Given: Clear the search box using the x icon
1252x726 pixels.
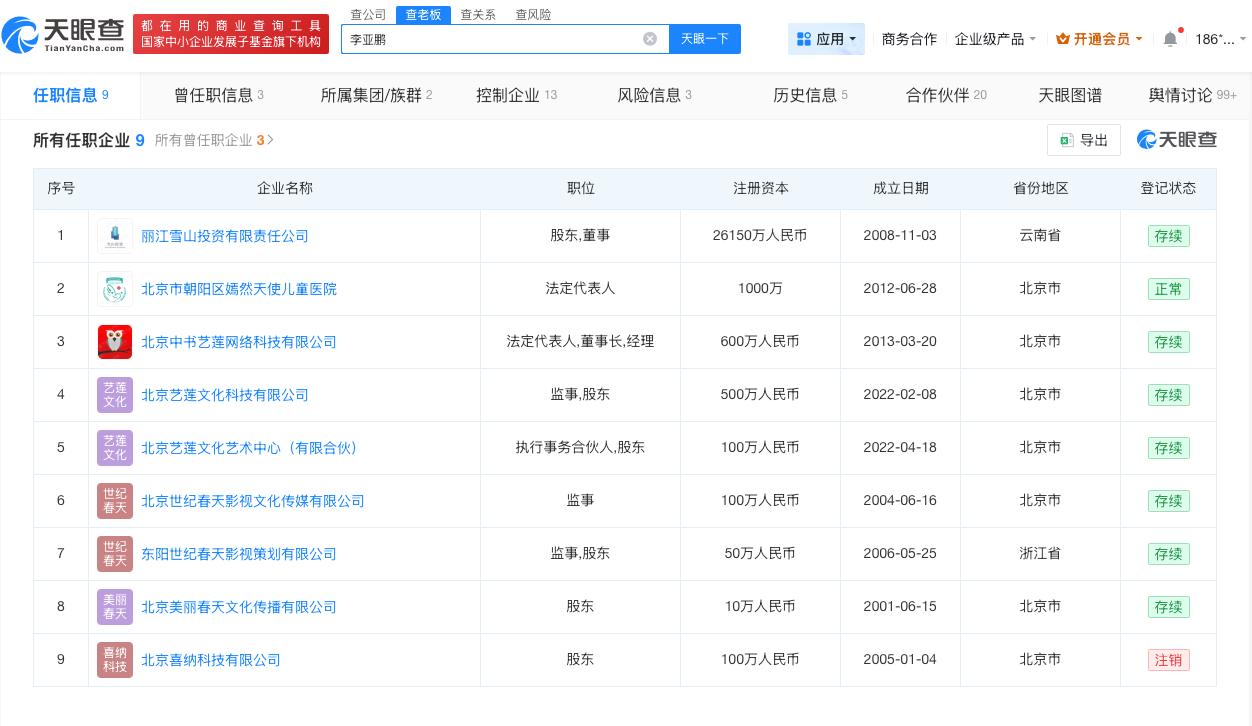Looking at the screenshot, I should pyautogui.click(x=650, y=39).
